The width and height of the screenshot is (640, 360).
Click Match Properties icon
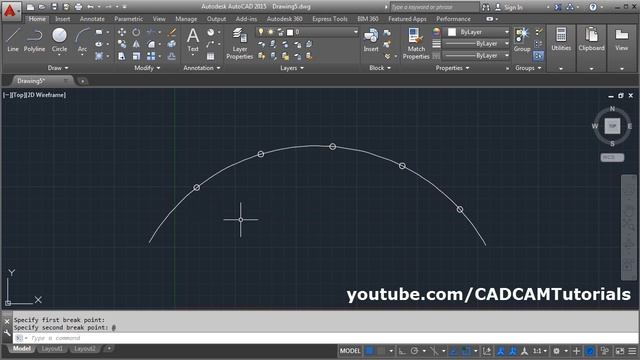[416, 44]
